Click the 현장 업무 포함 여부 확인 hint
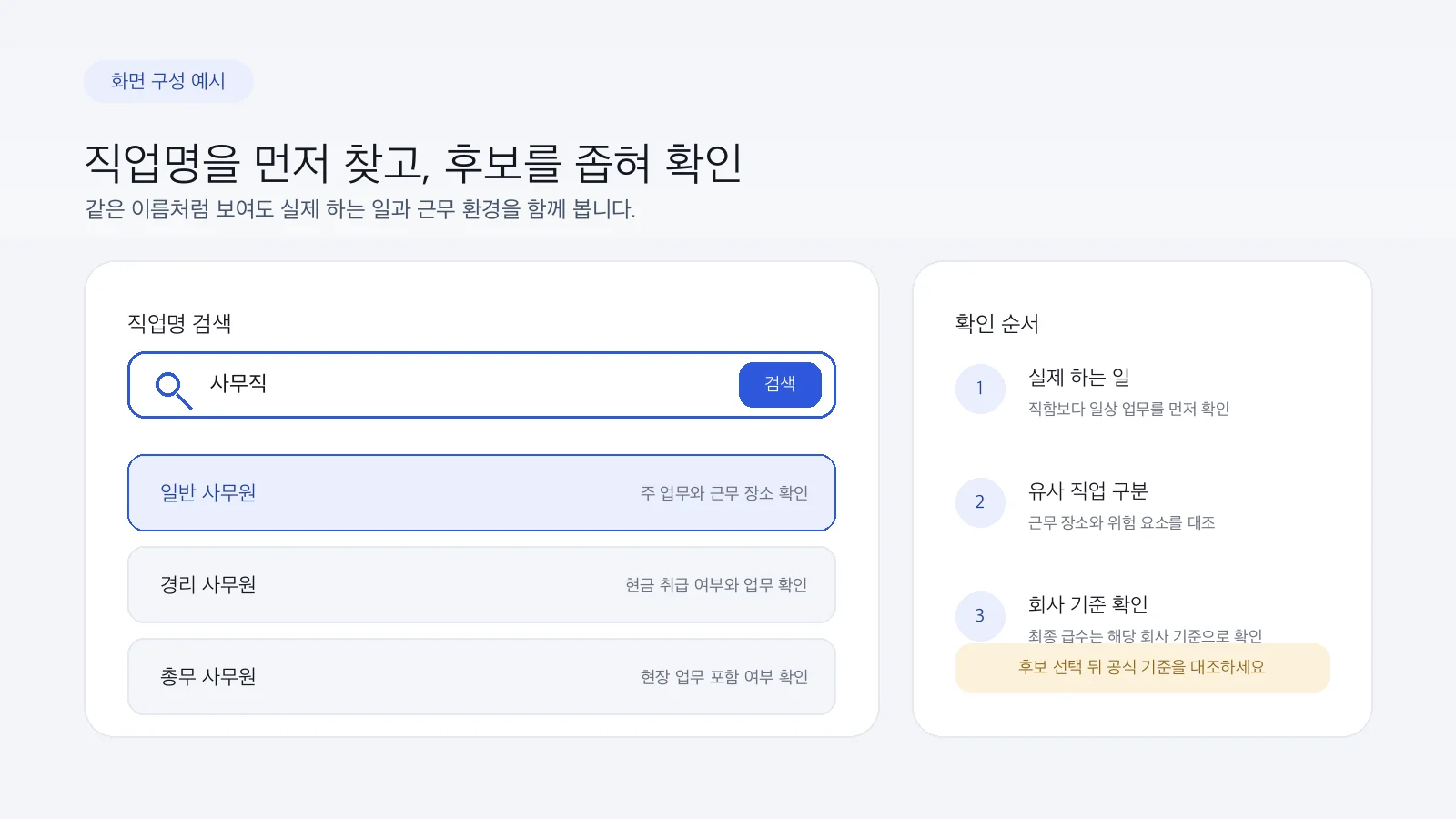The image size is (1456, 819). point(724,677)
